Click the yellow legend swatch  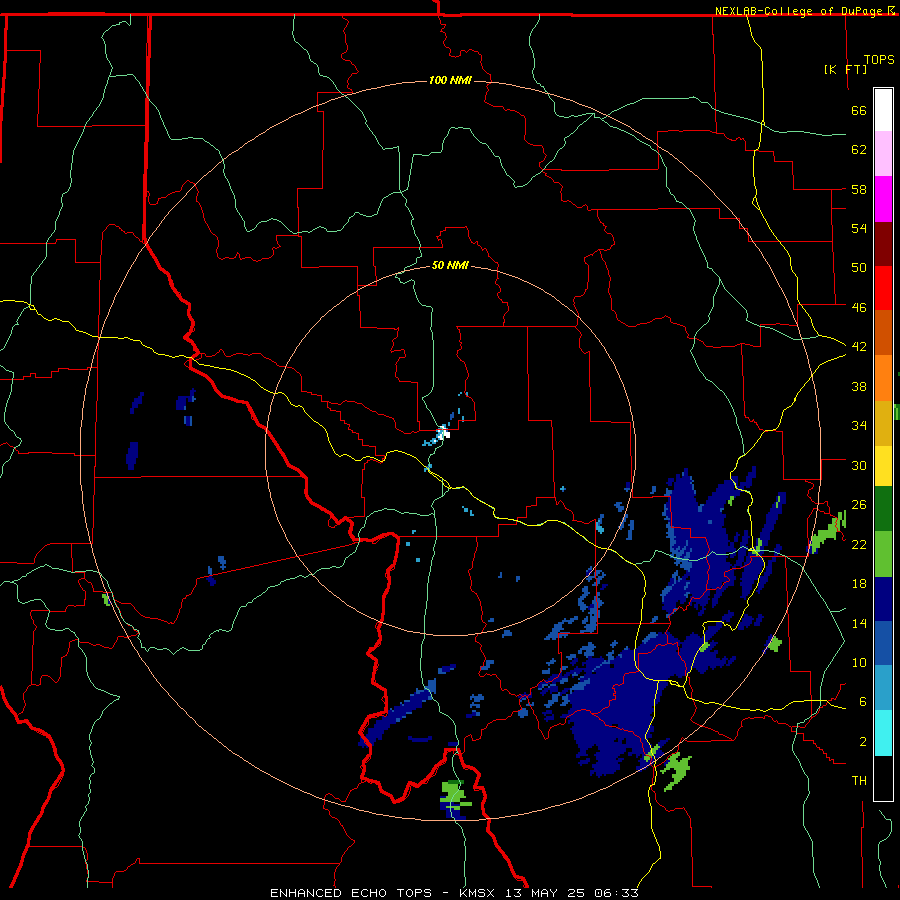[x=883, y=466]
